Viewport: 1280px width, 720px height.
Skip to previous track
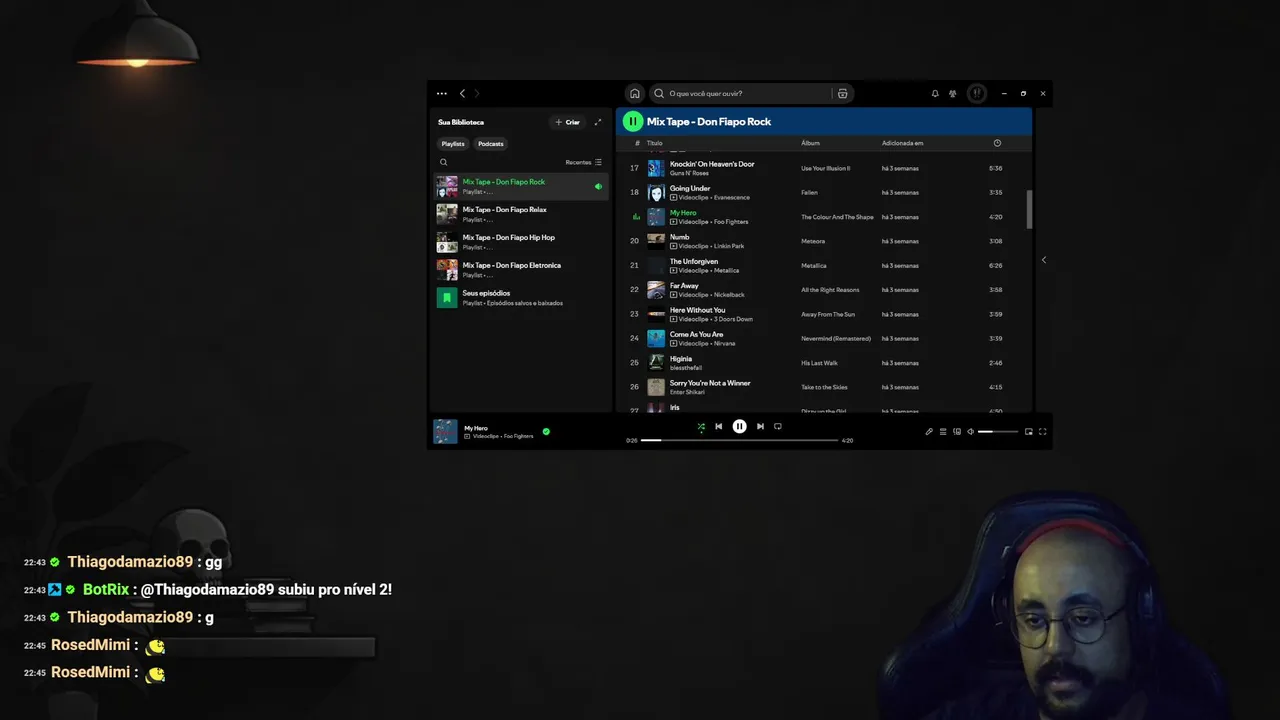click(x=718, y=426)
